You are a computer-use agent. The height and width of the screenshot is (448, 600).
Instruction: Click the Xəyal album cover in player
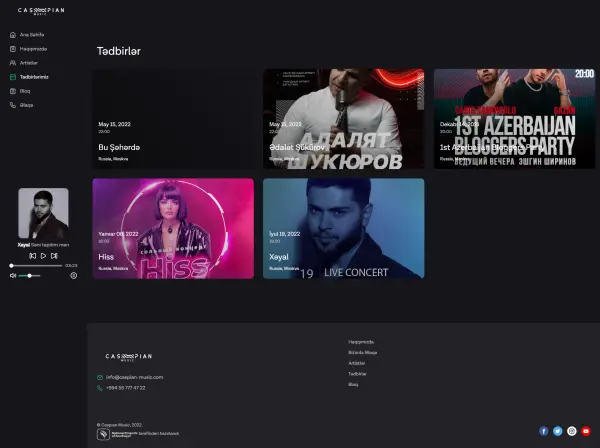click(43, 213)
